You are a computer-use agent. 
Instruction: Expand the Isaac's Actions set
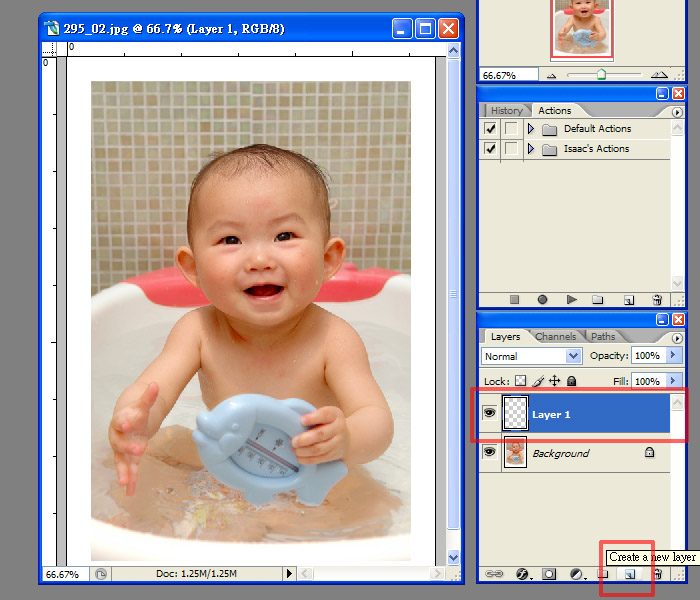click(x=531, y=149)
